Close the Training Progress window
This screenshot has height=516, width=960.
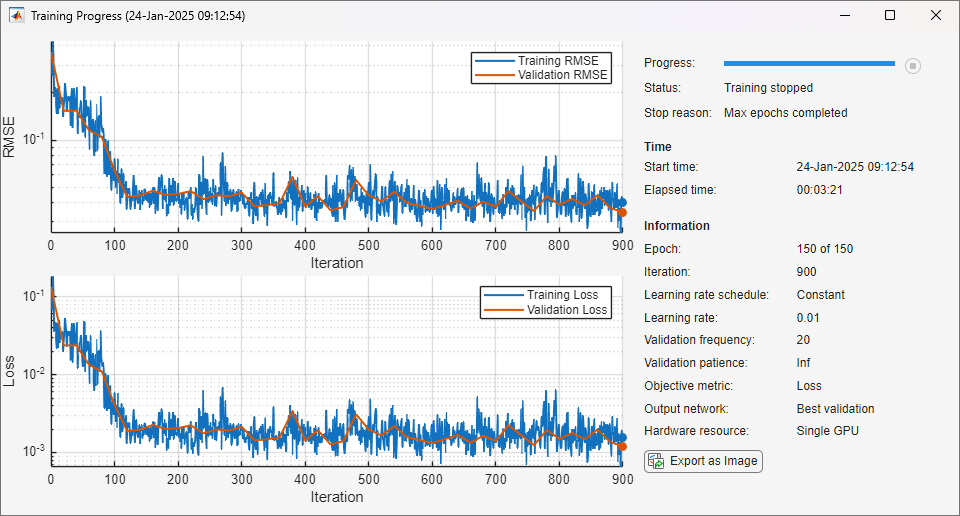click(x=935, y=16)
